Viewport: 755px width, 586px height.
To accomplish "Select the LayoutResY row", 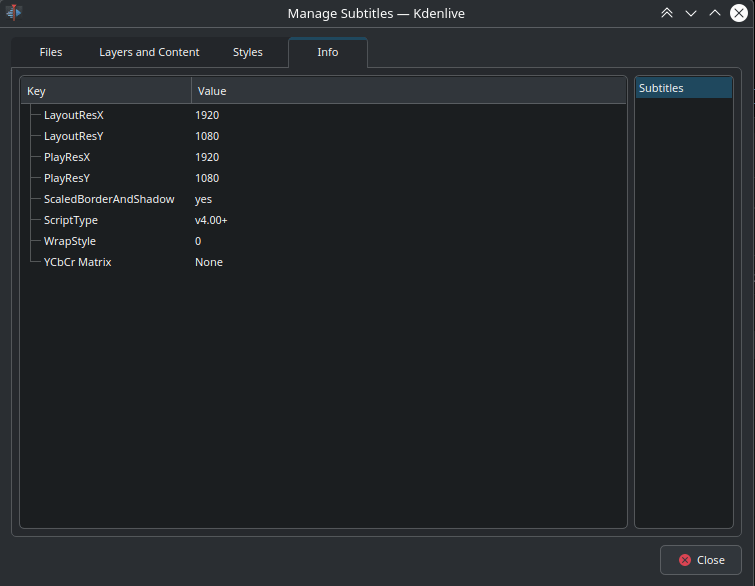I will point(74,136).
